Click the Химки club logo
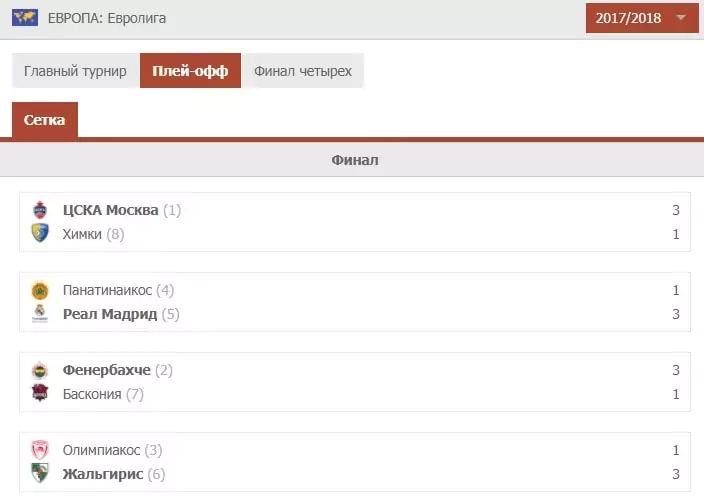Viewport: 704px width, 499px height. [x=40, y=234]
